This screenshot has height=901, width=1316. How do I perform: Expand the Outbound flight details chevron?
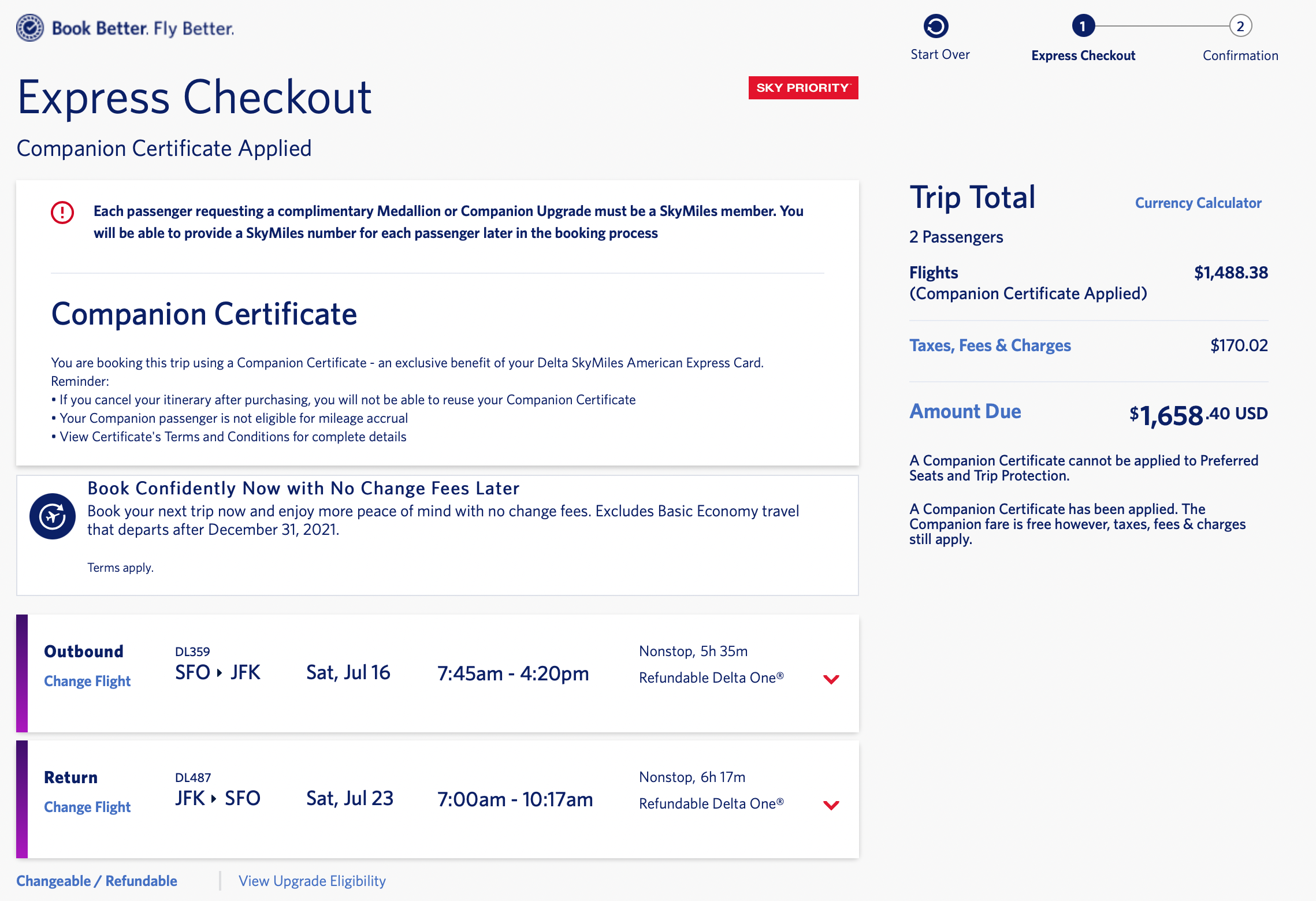tap(831, 679)
